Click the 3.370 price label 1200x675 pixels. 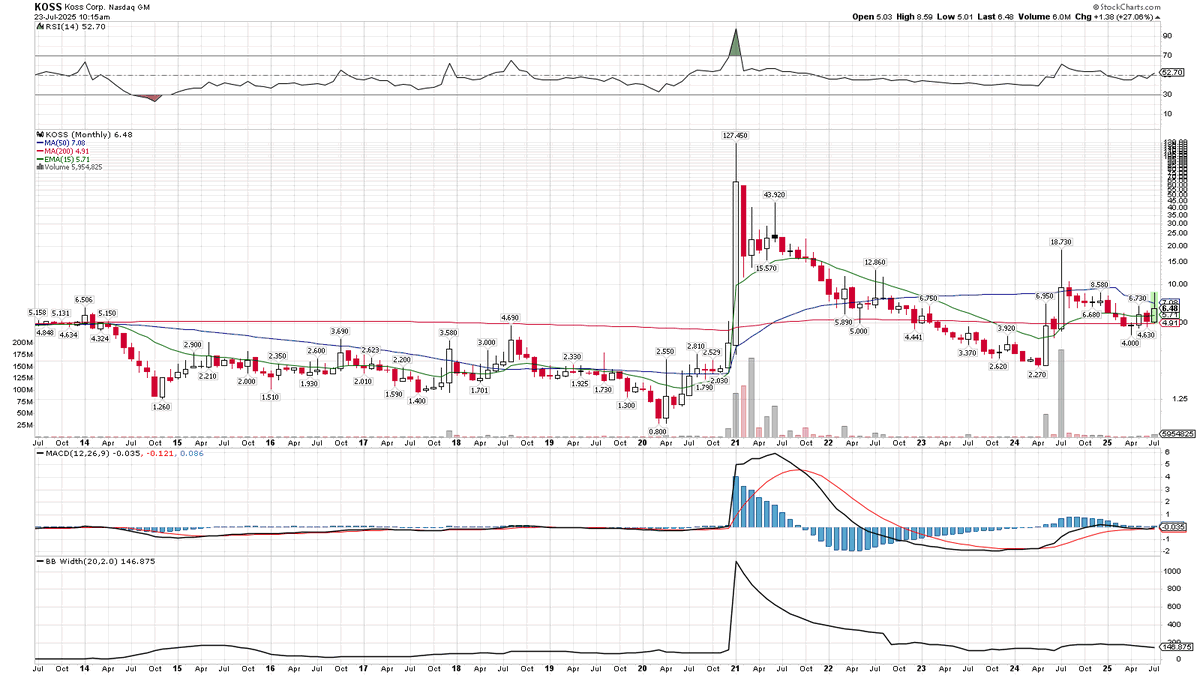click(x=967, y=353)
